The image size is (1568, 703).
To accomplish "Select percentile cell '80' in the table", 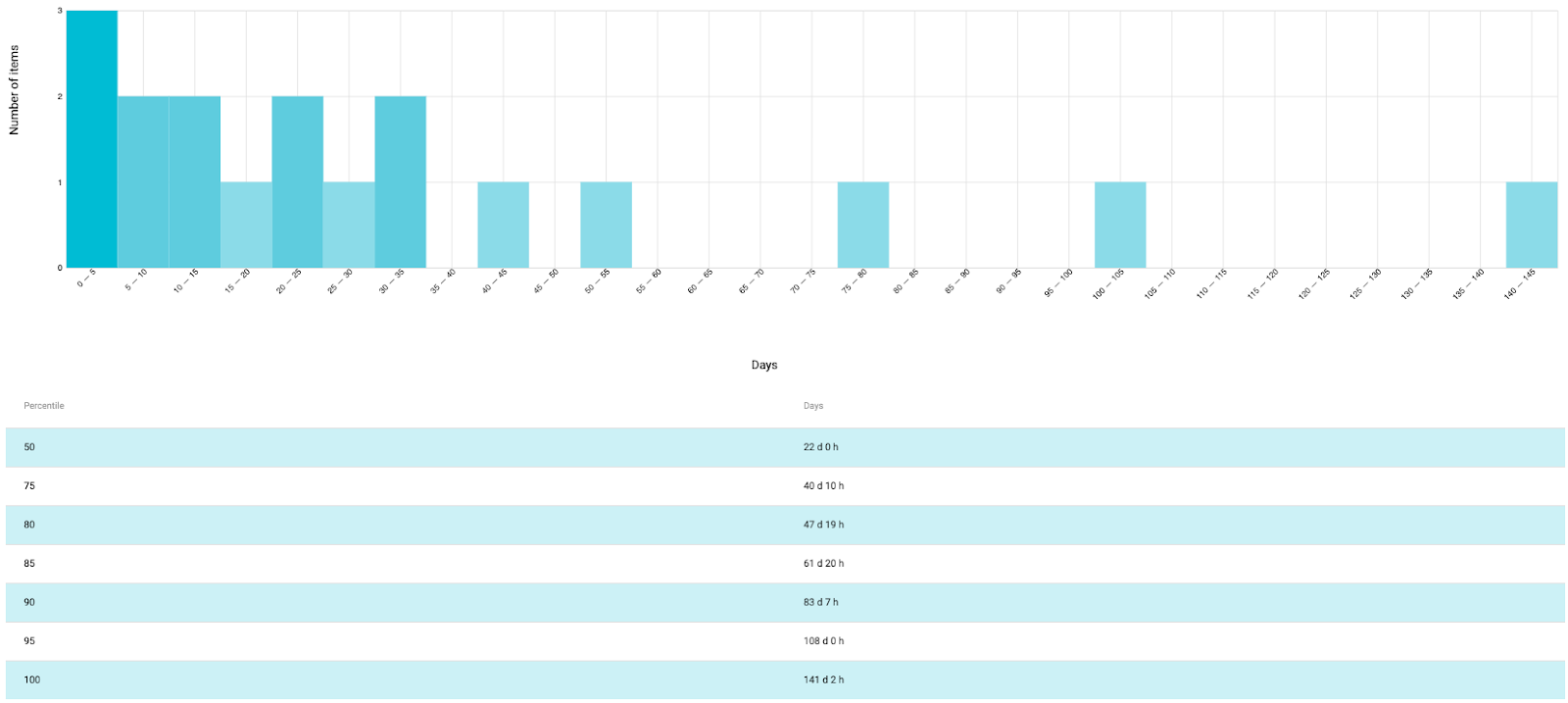I will point(29,525).
